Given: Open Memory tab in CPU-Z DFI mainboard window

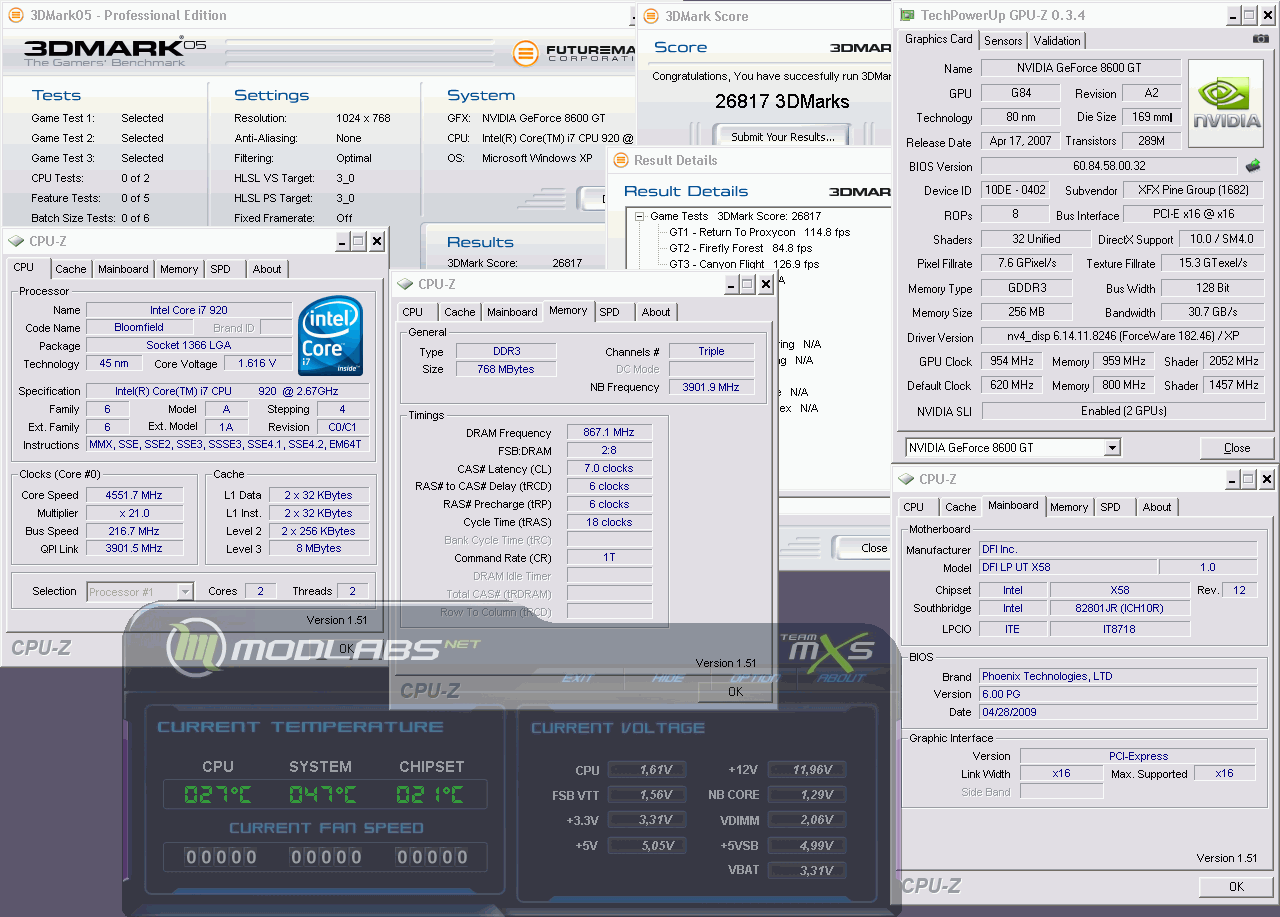Looking at the screenshot, I should 1069,507.
